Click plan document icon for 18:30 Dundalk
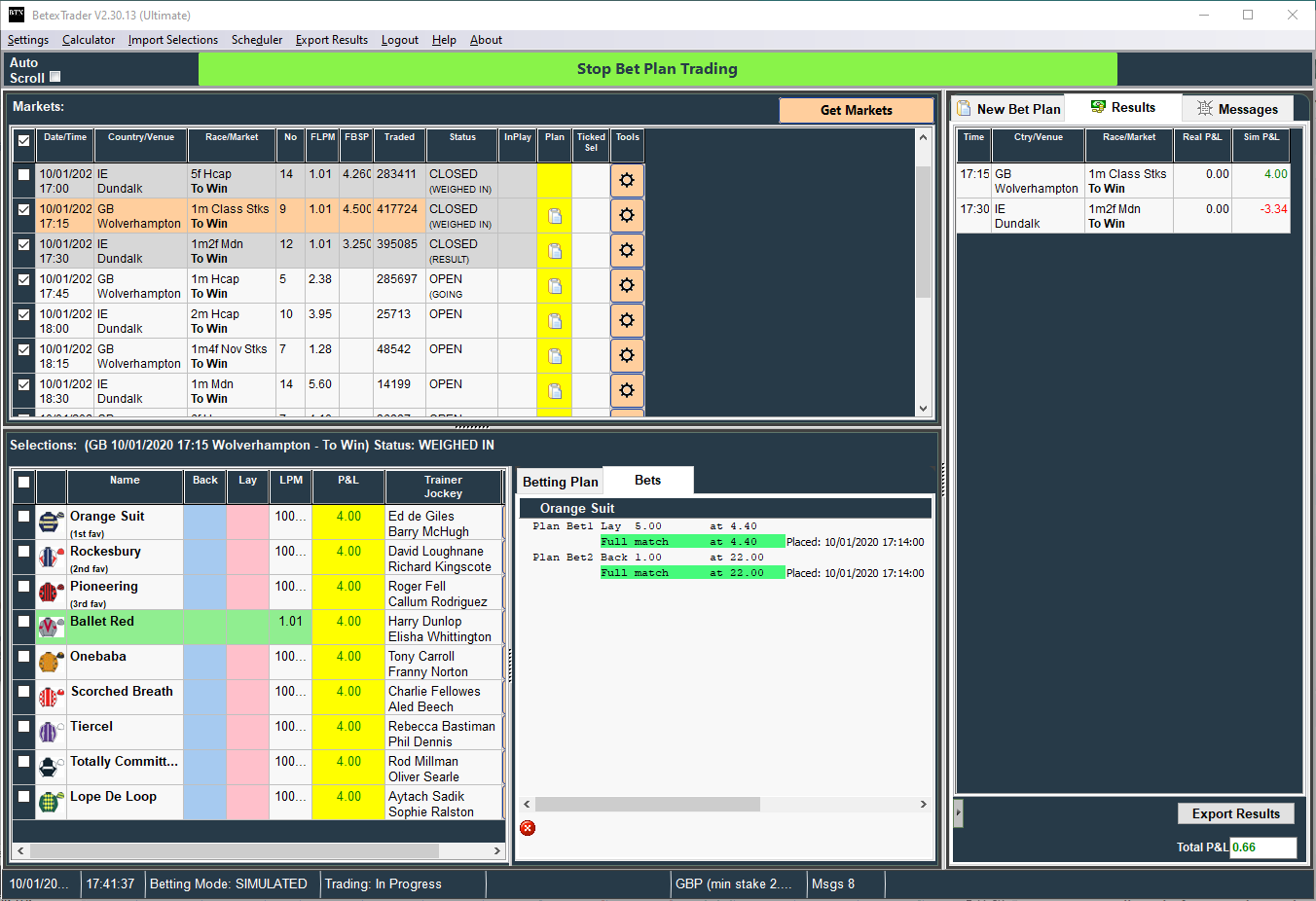 tap(555, 391)
